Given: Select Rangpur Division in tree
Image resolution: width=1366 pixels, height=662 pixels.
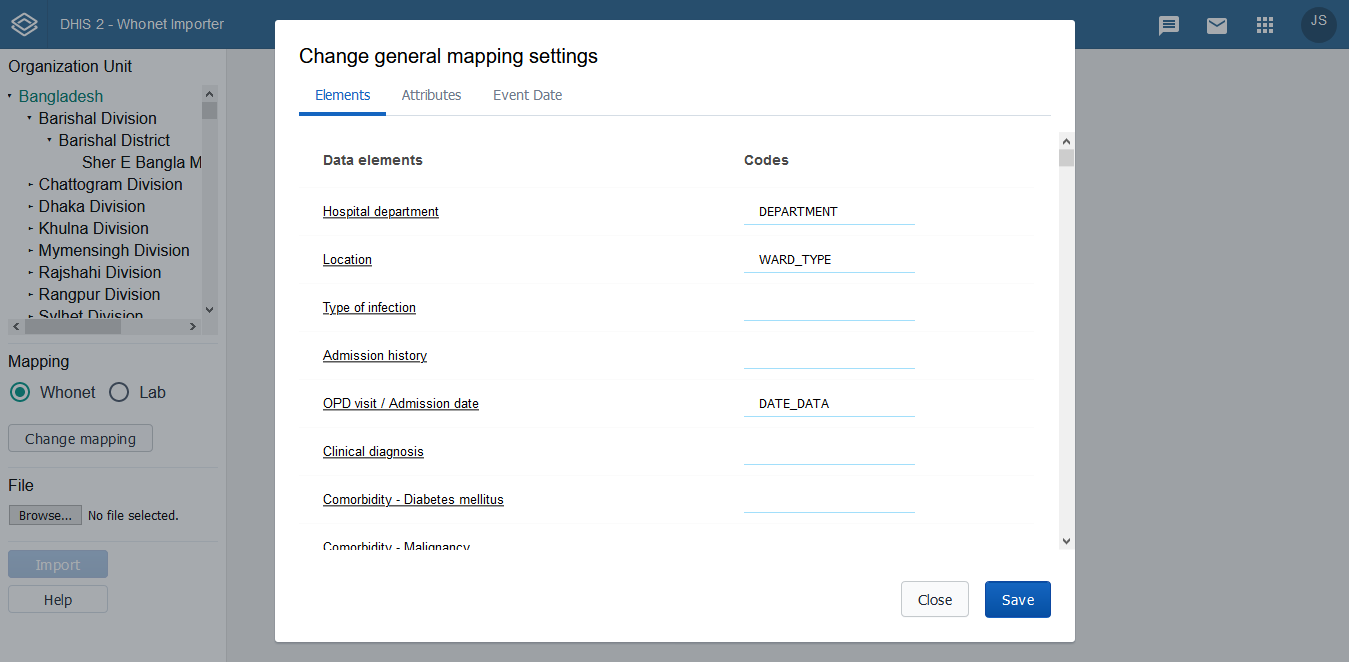Looking at the screenshot, I should pos(99,295).
